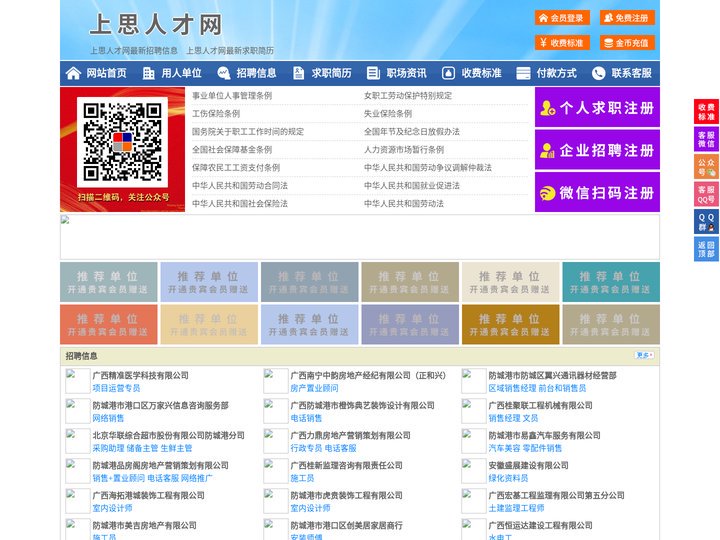Click the red 收费标准 side floating button
The image size is (720, 540).
[706, 112]
